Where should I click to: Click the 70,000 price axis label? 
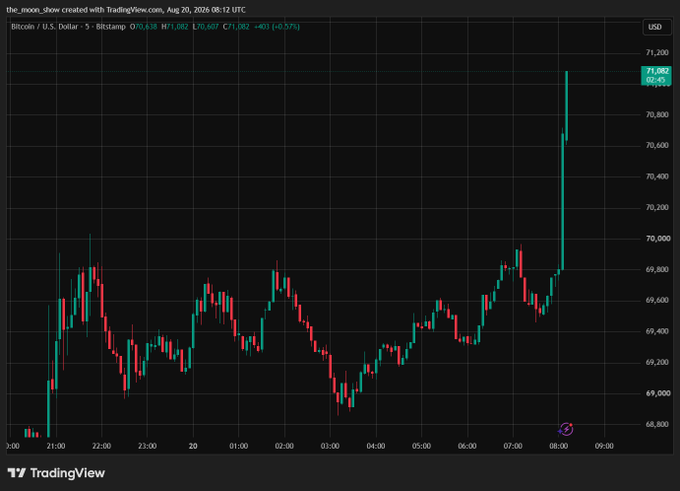click(x=657, y=239)
